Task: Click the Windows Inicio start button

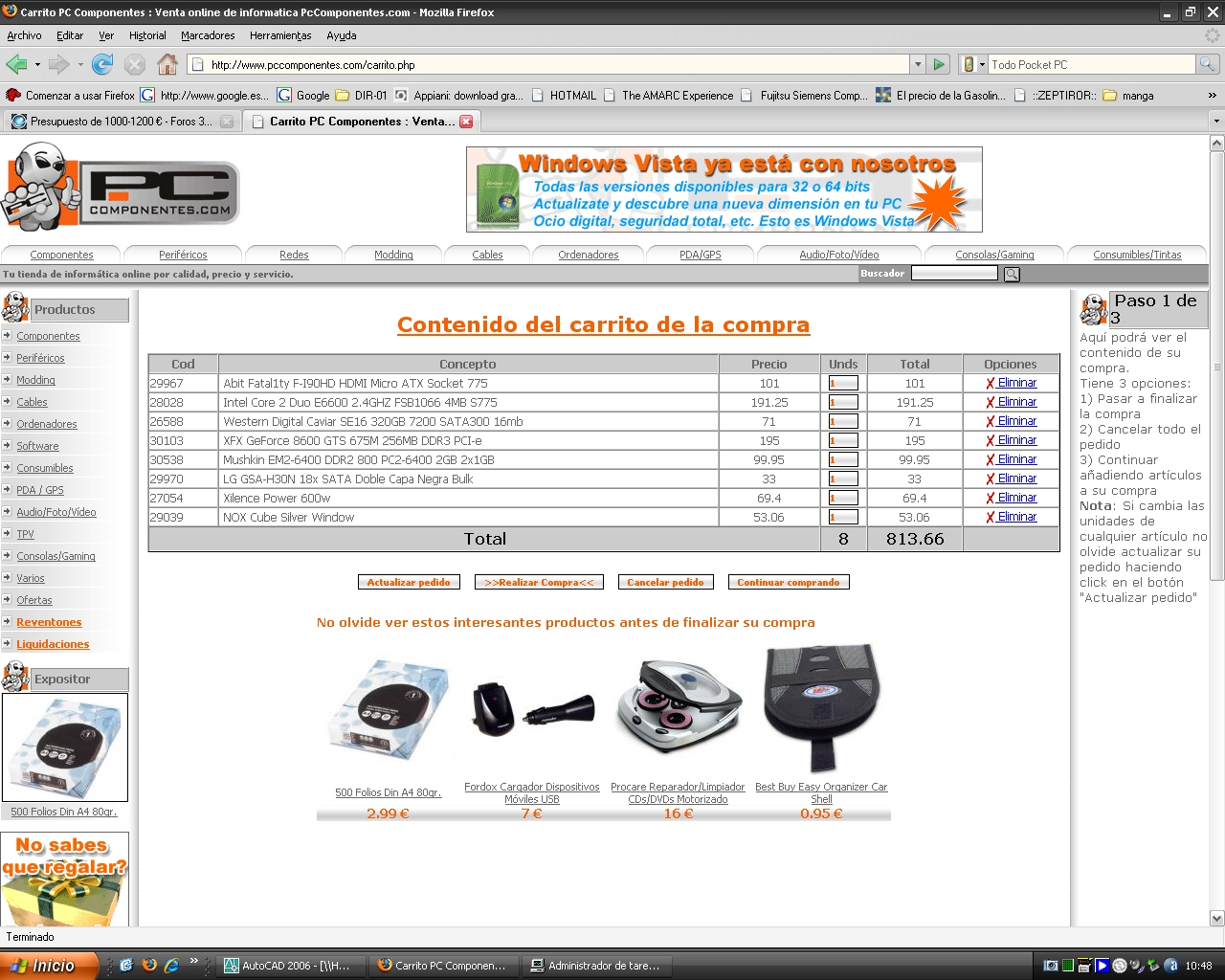Action: 50,966
